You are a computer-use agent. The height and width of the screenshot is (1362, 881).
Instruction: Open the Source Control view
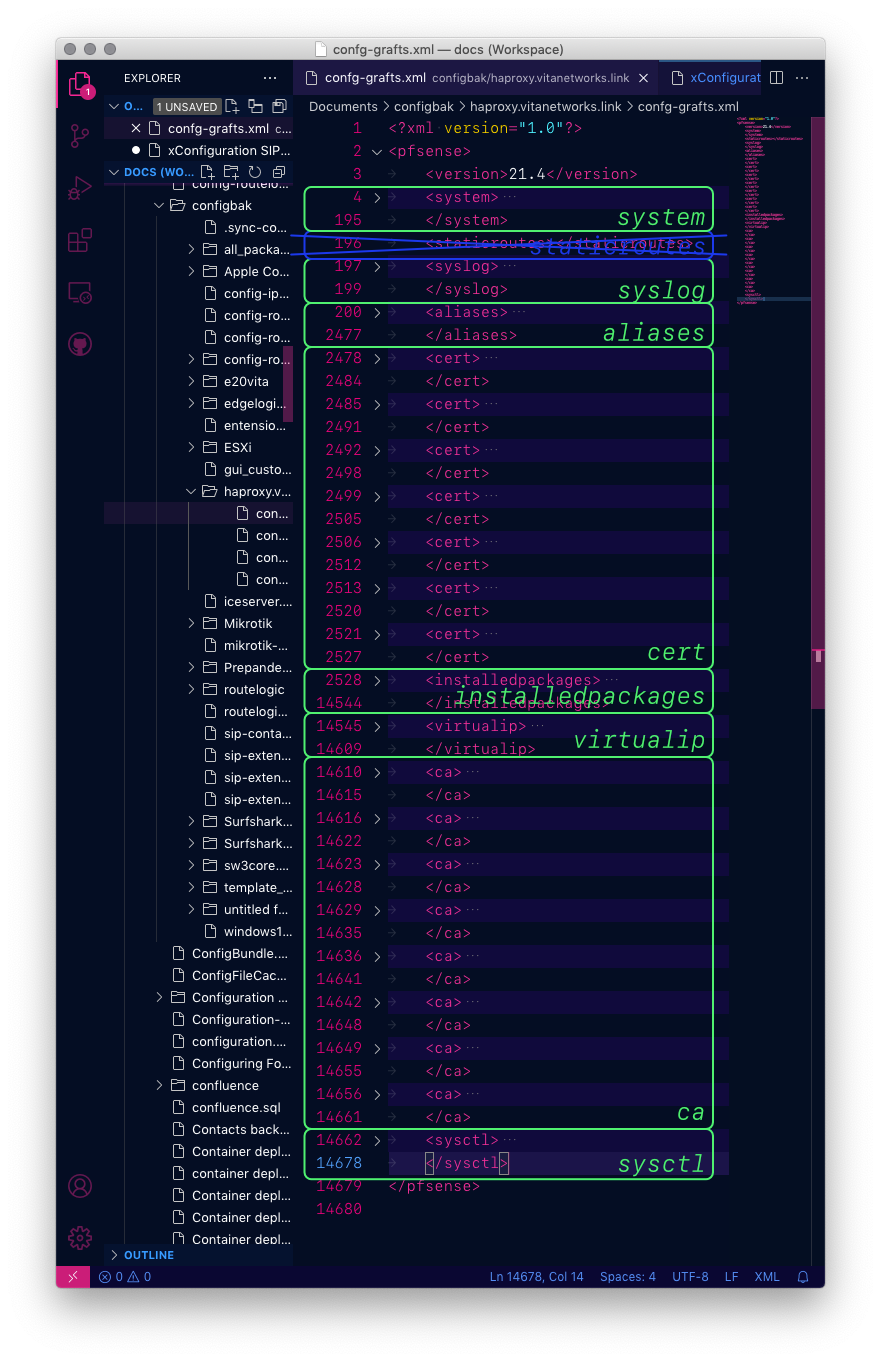[79, 136]
